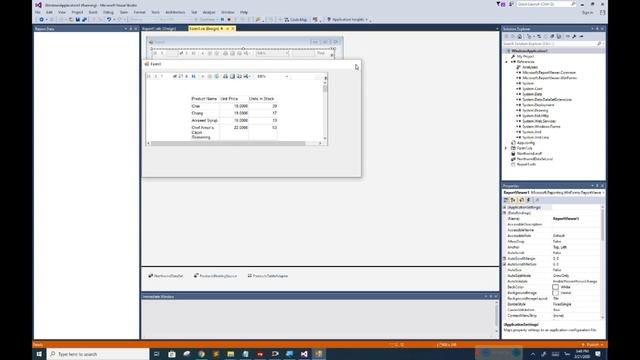Select ProductsBindingSource in component tray
This screenshot has width=640, height=360.
tap(216, 276)
